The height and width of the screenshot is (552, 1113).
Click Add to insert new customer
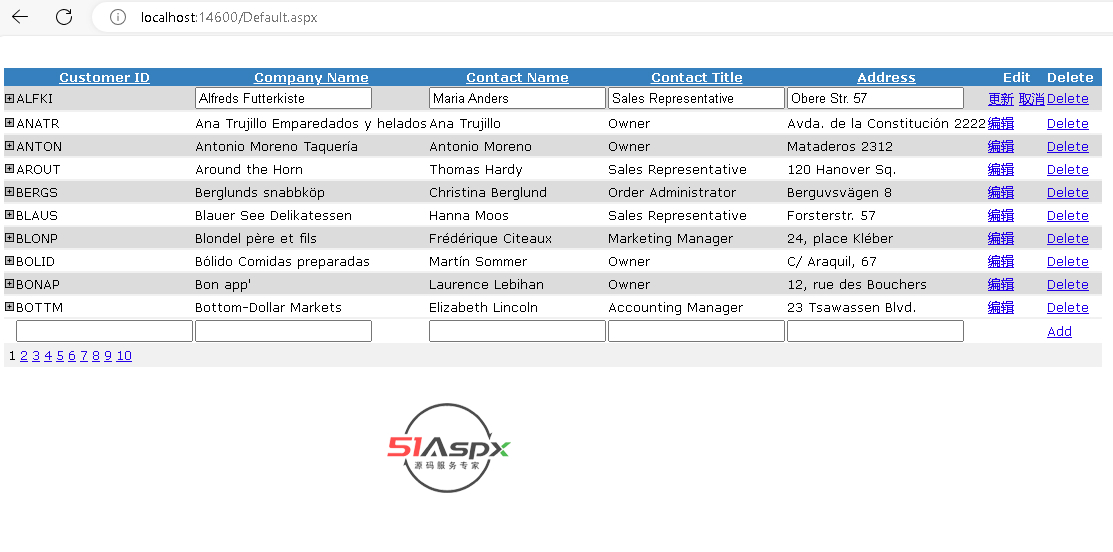point(1059,331)
